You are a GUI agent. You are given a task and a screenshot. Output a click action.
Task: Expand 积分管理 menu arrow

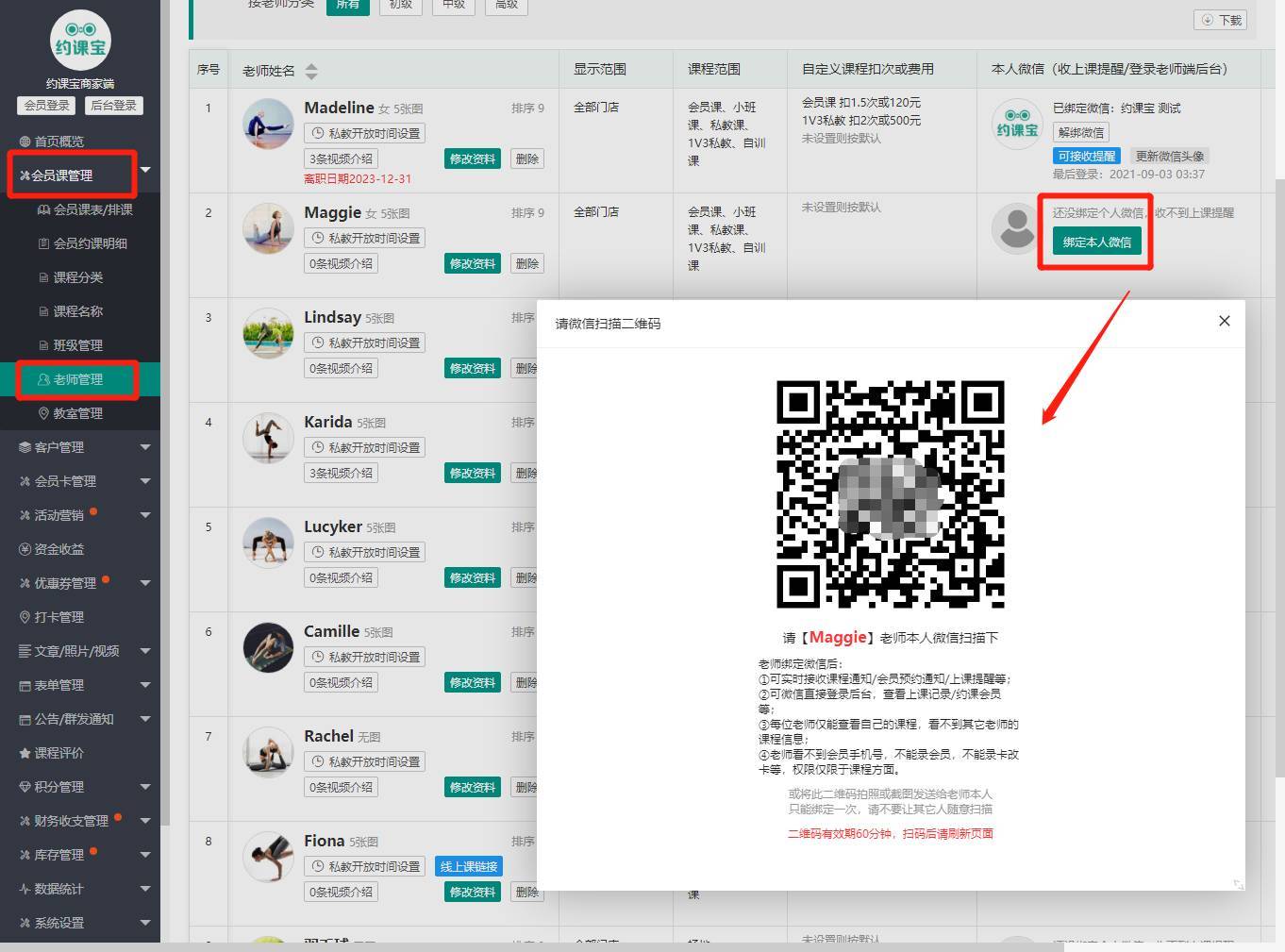click(x=145, y=787)
